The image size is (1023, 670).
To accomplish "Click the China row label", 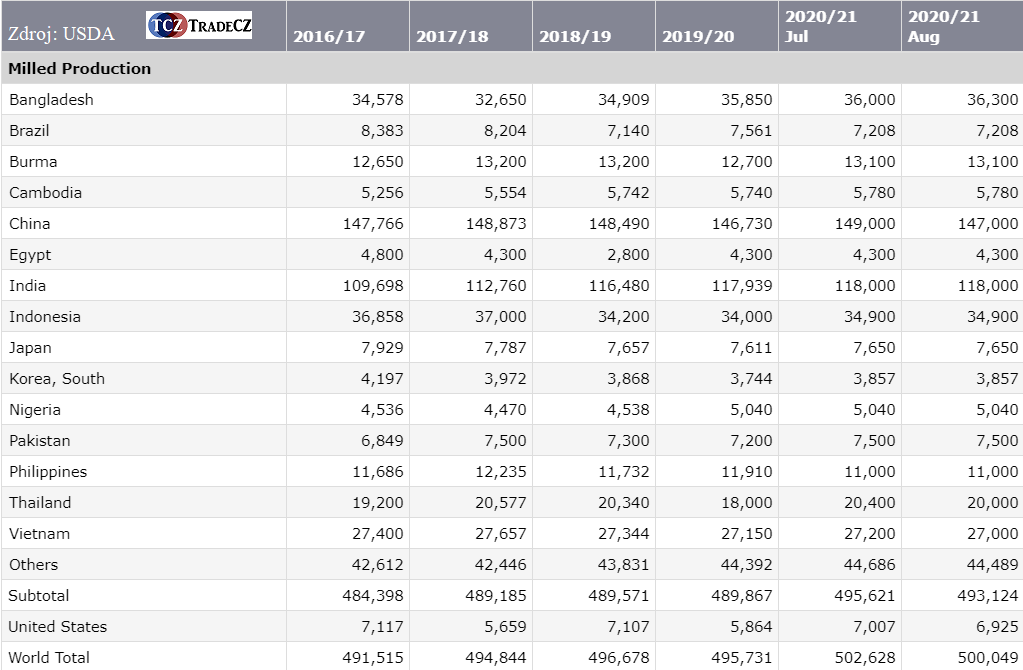I will (x=30, y=224).
